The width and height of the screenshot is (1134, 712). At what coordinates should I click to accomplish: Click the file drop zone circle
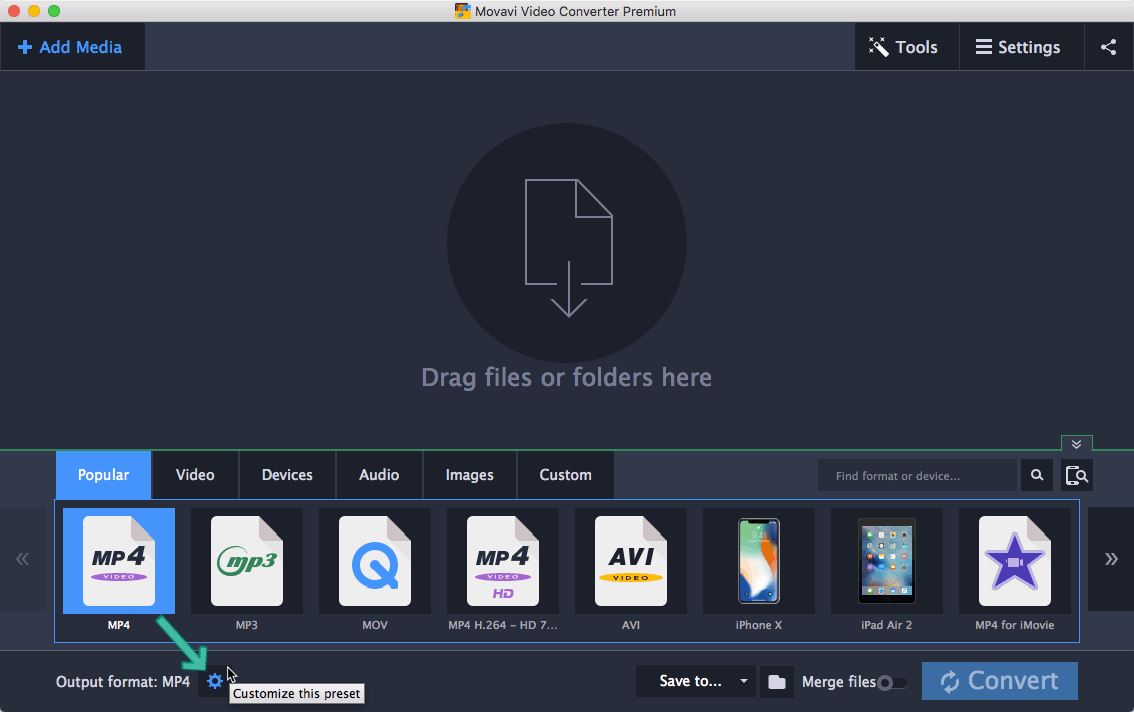[x=567, y=242]
